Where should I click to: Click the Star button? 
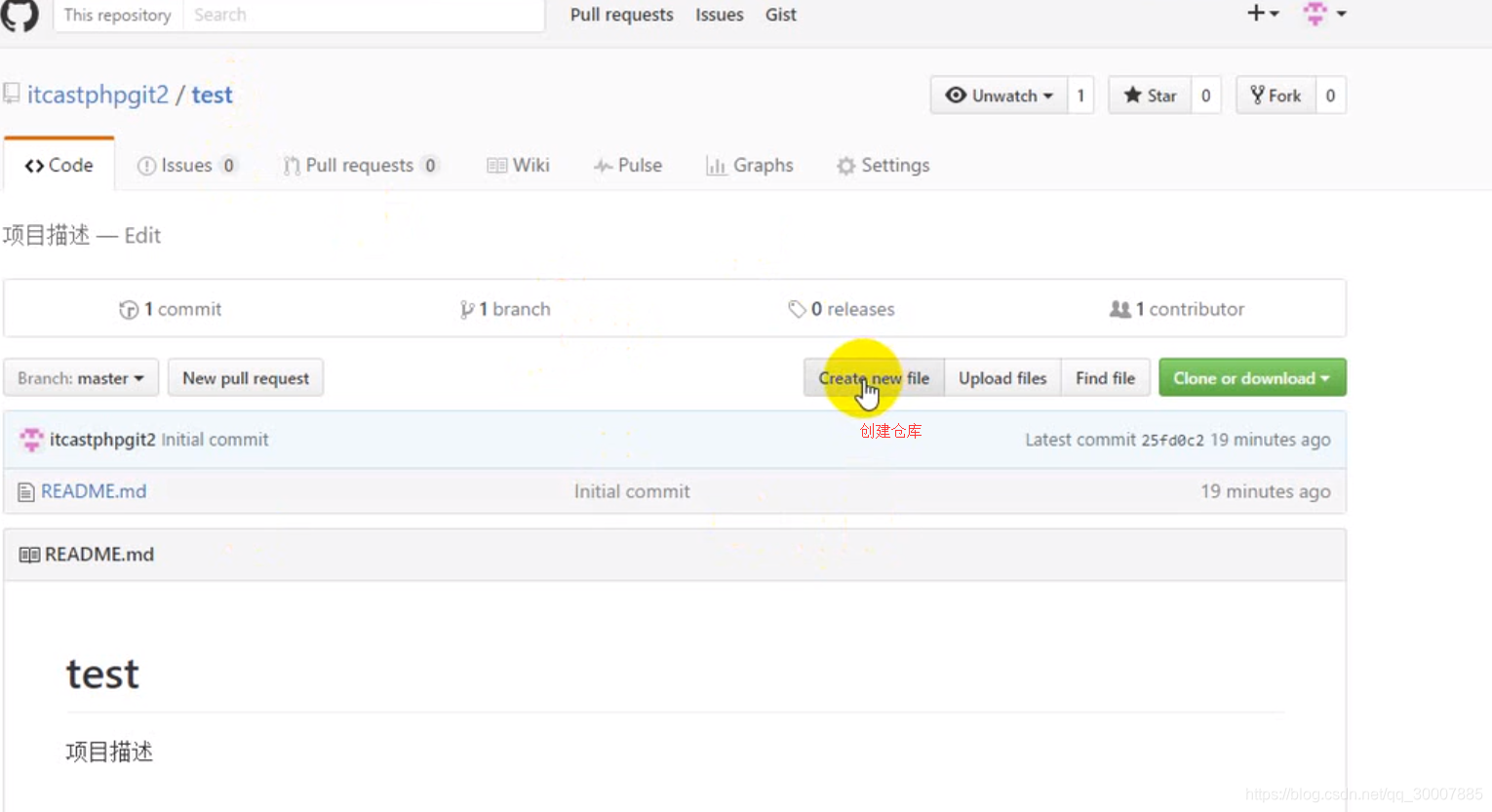pos(1150,96)
